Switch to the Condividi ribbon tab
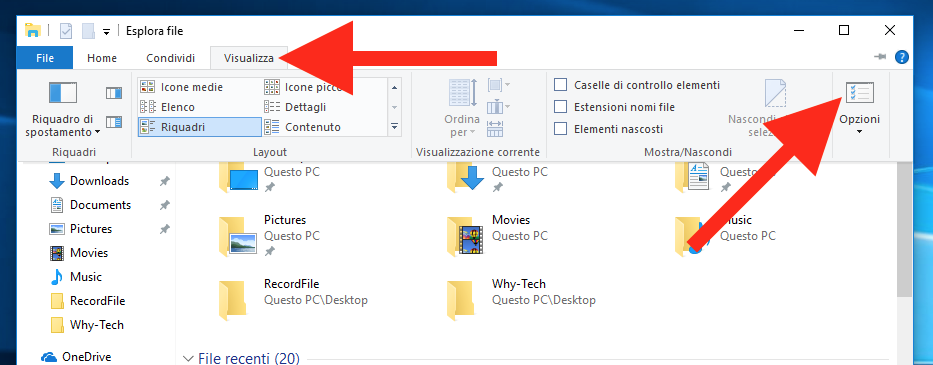Viewport: 933px width, 365px height. coord(170,58)
